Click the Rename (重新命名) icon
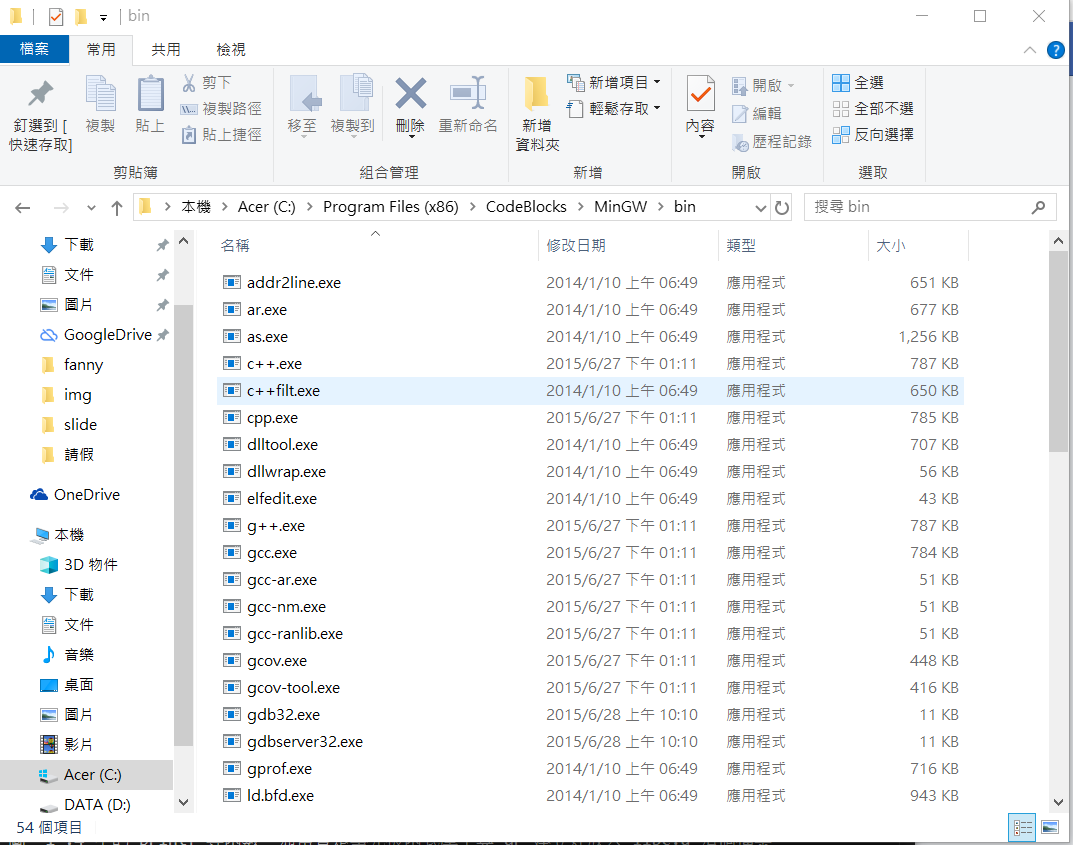Viewport: 1073px width, 845px height. pyautogui.click(x=468, y=96)
